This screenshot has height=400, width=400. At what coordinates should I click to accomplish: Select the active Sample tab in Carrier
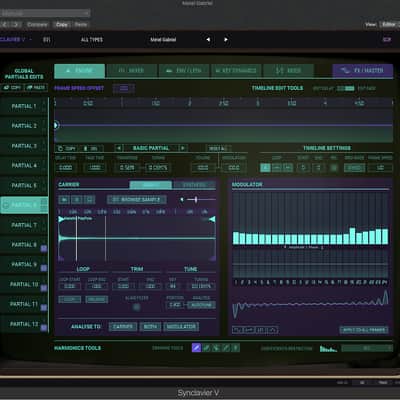coord(151,185)
